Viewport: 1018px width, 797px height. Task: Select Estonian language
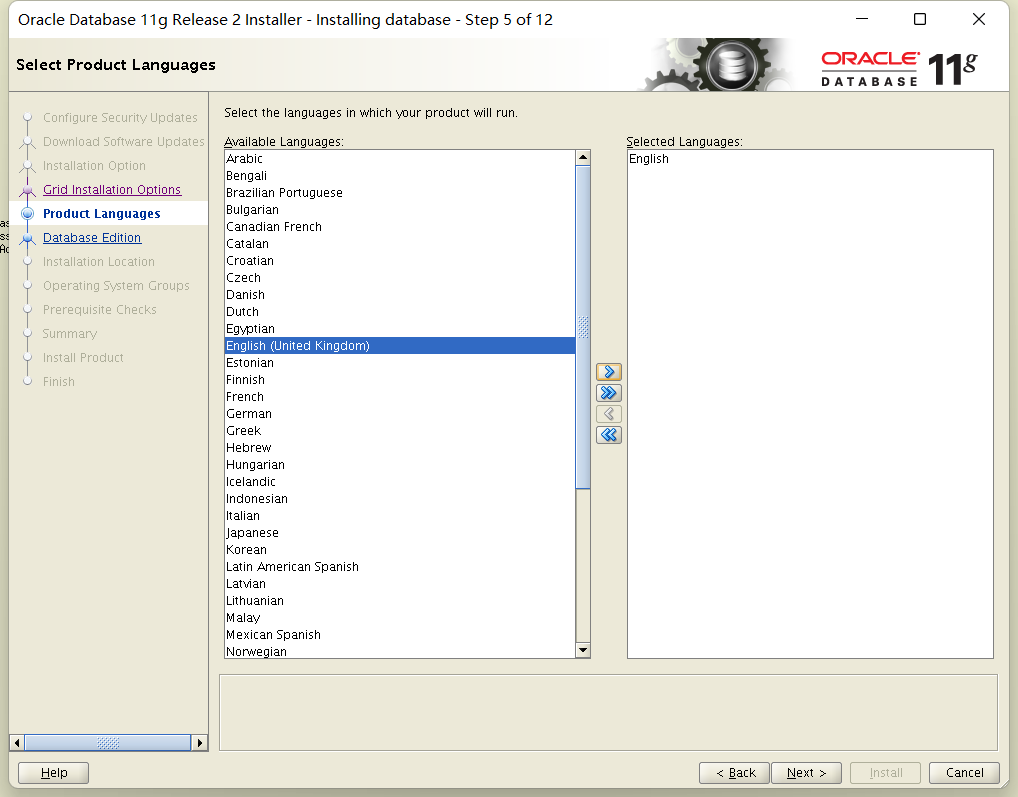pyautogui.click(x=400, y=363)
